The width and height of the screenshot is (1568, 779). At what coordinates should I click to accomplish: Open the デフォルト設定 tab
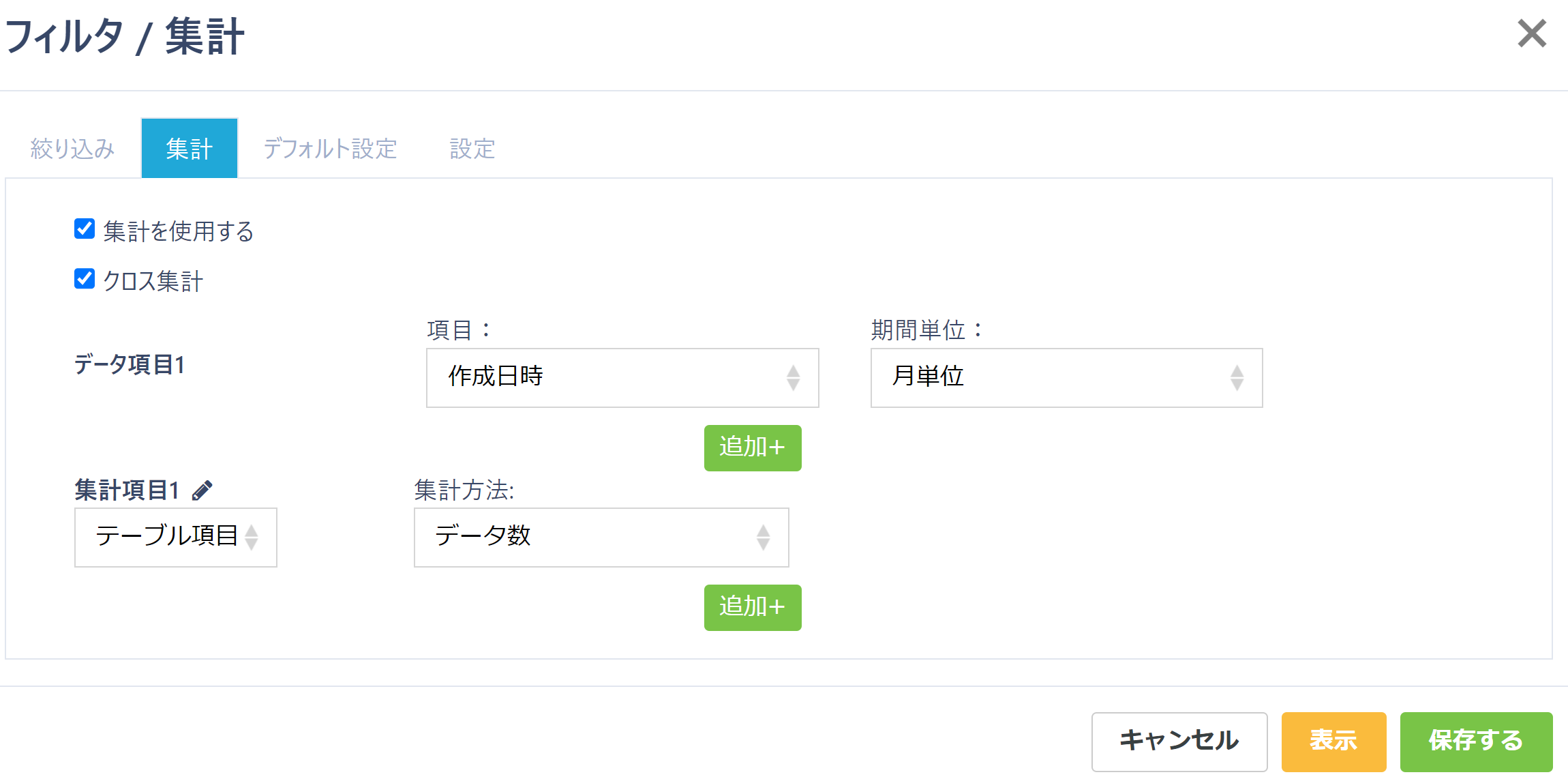point(330,149)
